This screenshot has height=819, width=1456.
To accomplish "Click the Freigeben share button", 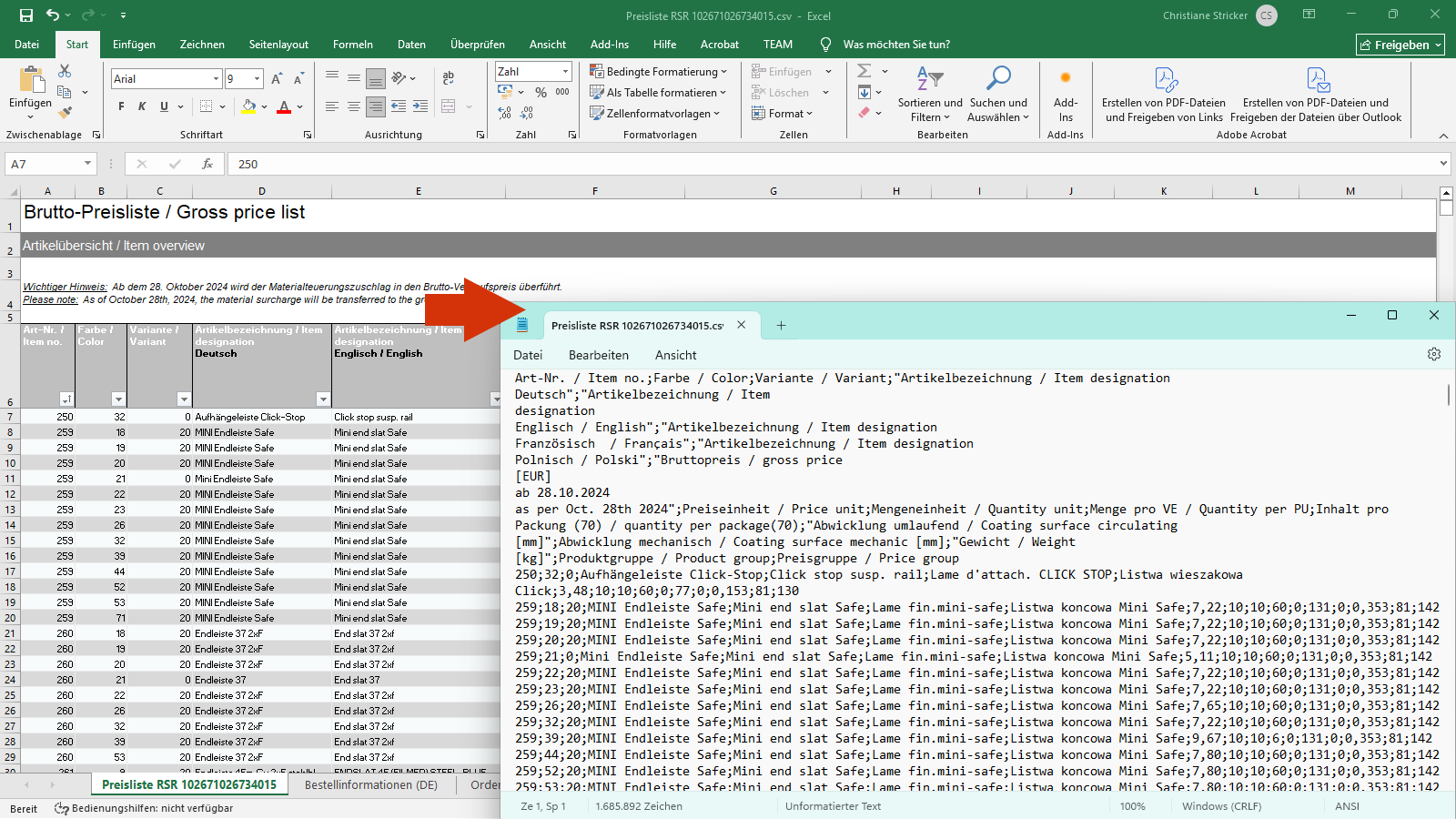I will [1400, 45].
